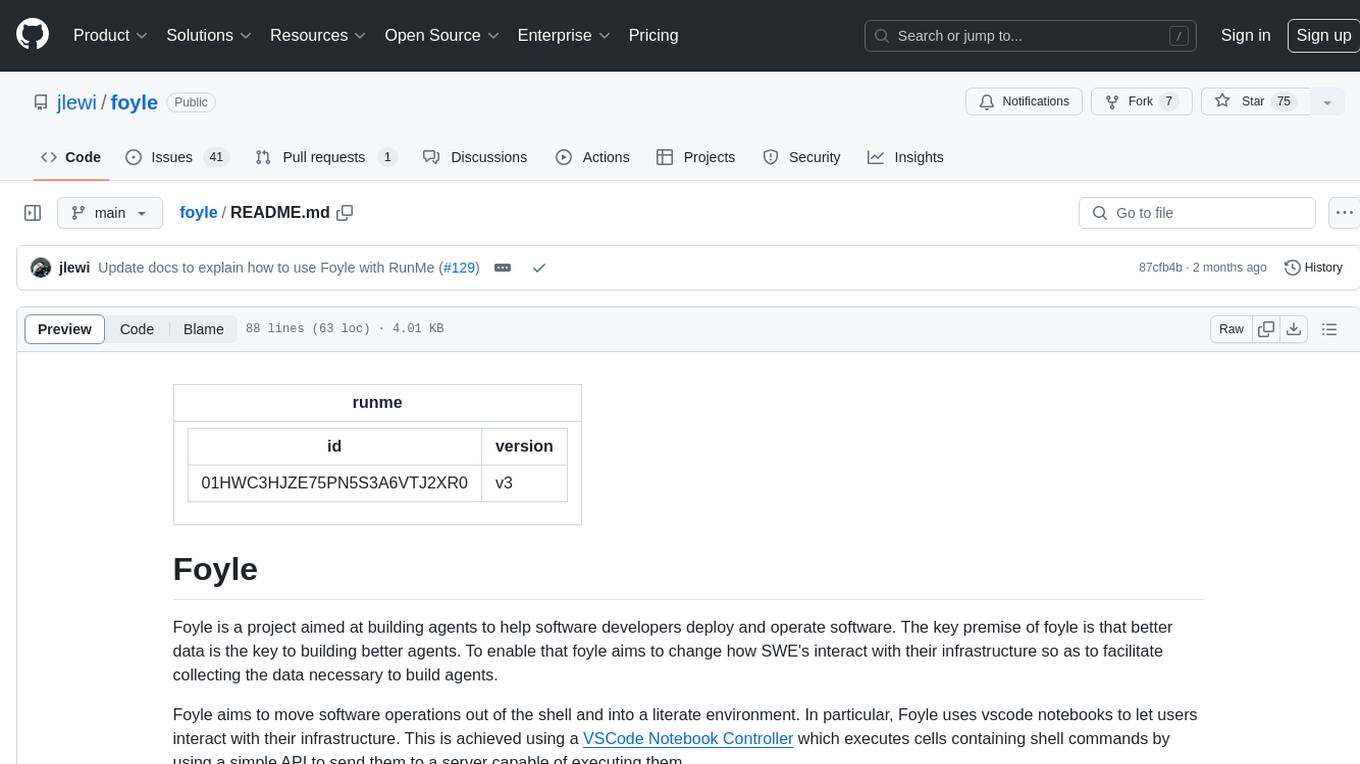Open GitHub home via Octocat logo
The width and height of the screenshot is (1360, 764).
(32, 35)
